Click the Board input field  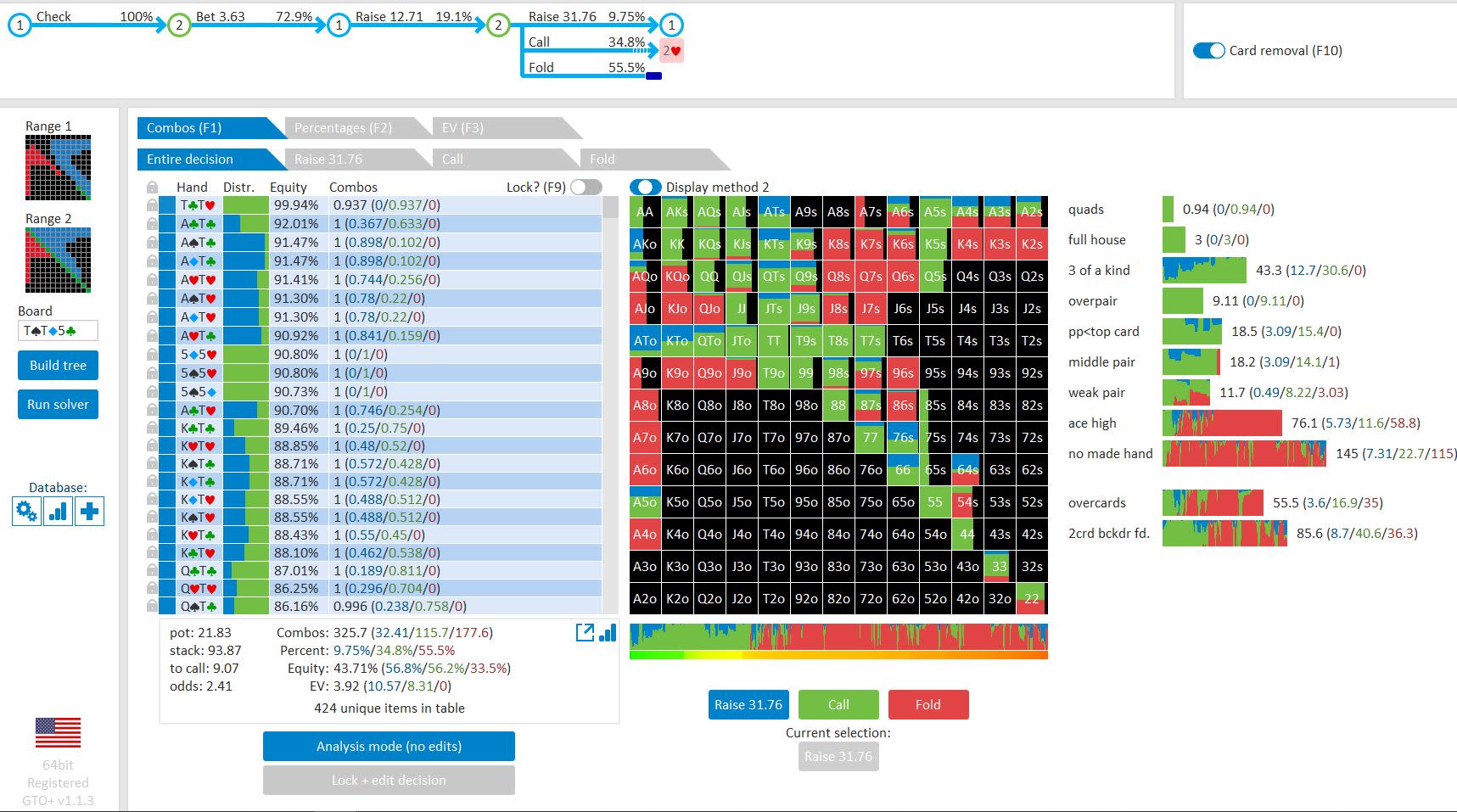pos(58,330)
